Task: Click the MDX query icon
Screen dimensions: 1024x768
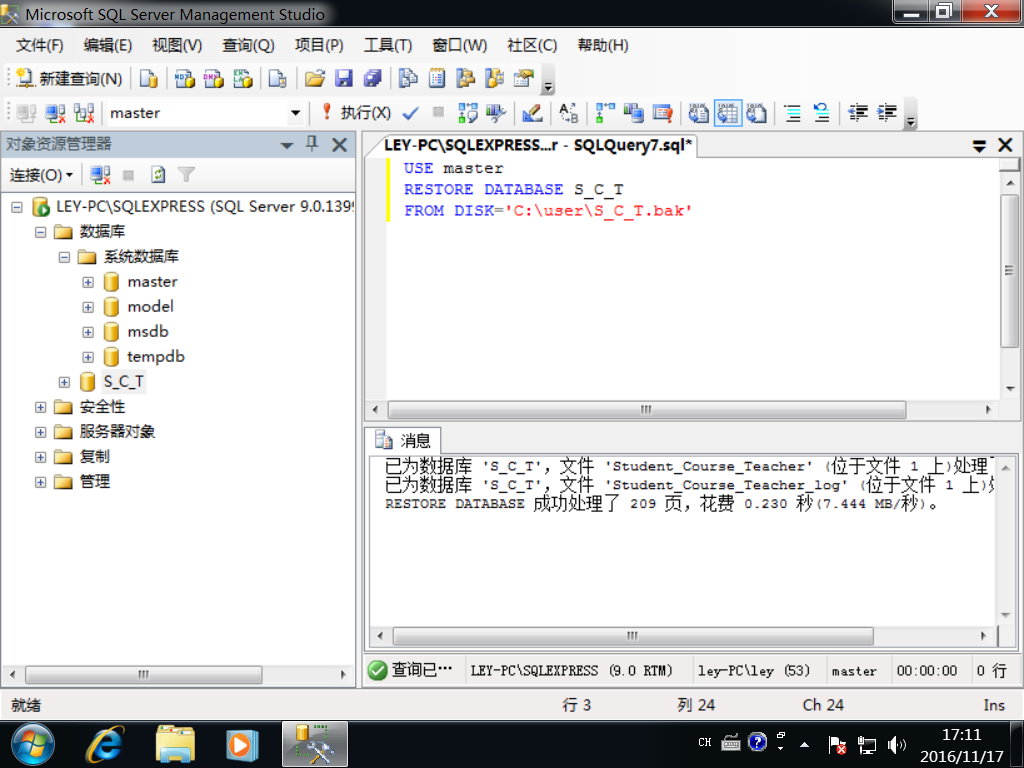Action: click(184, 79)
